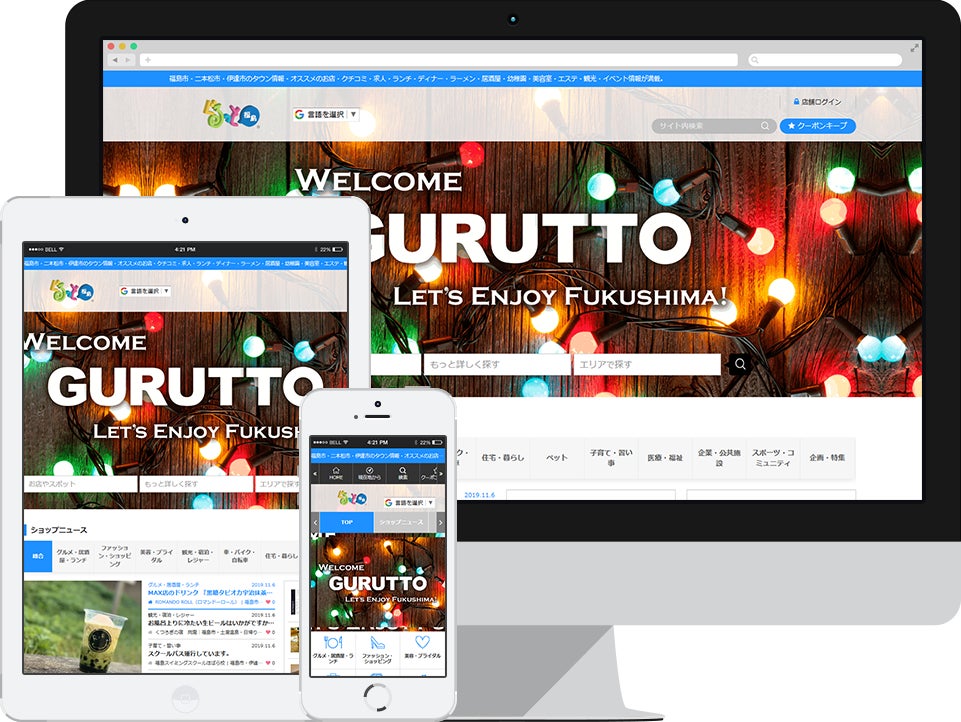961x722 pixels.
Task: Select the ペット category tab on desktop
Action: pyautogui.click(x=556, y=458)
